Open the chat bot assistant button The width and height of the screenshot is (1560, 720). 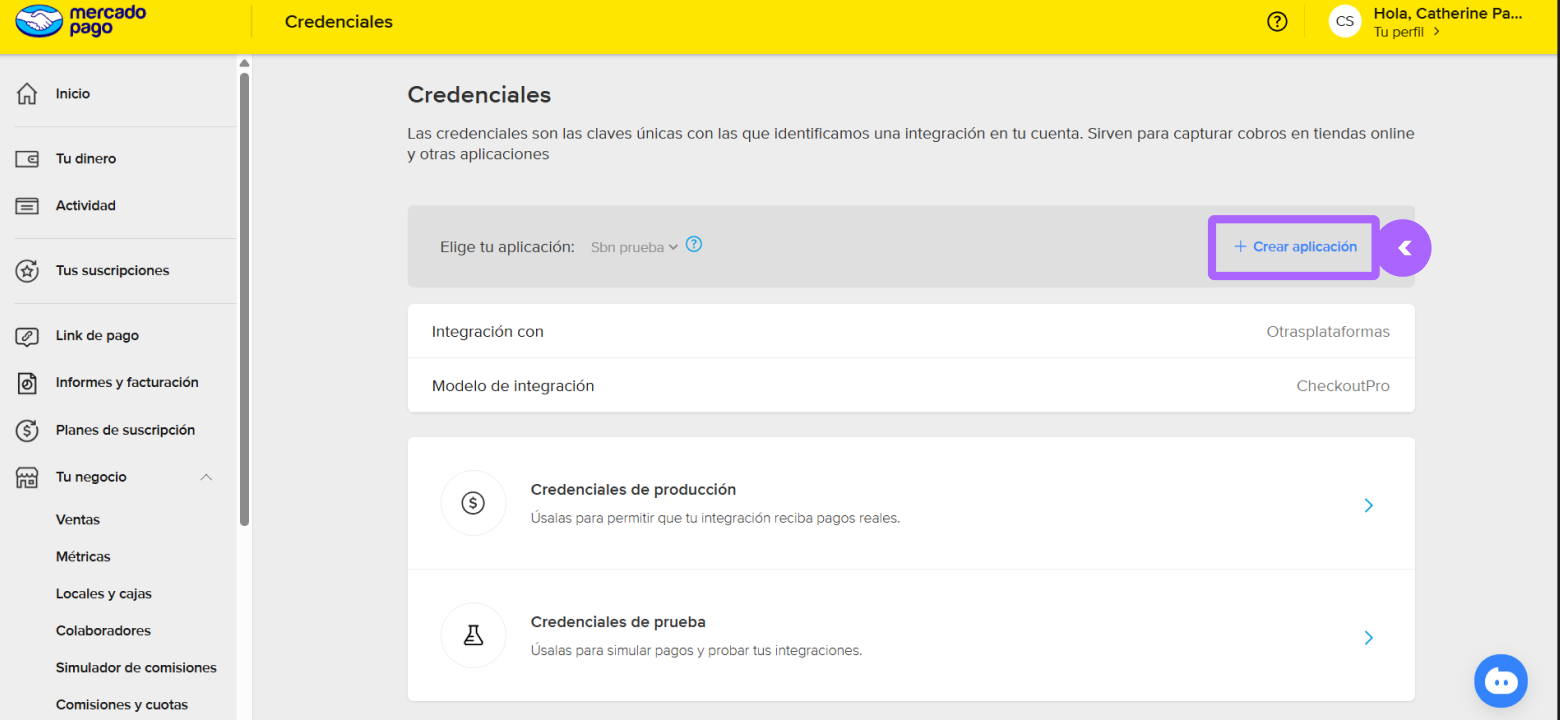[1501, 681]
